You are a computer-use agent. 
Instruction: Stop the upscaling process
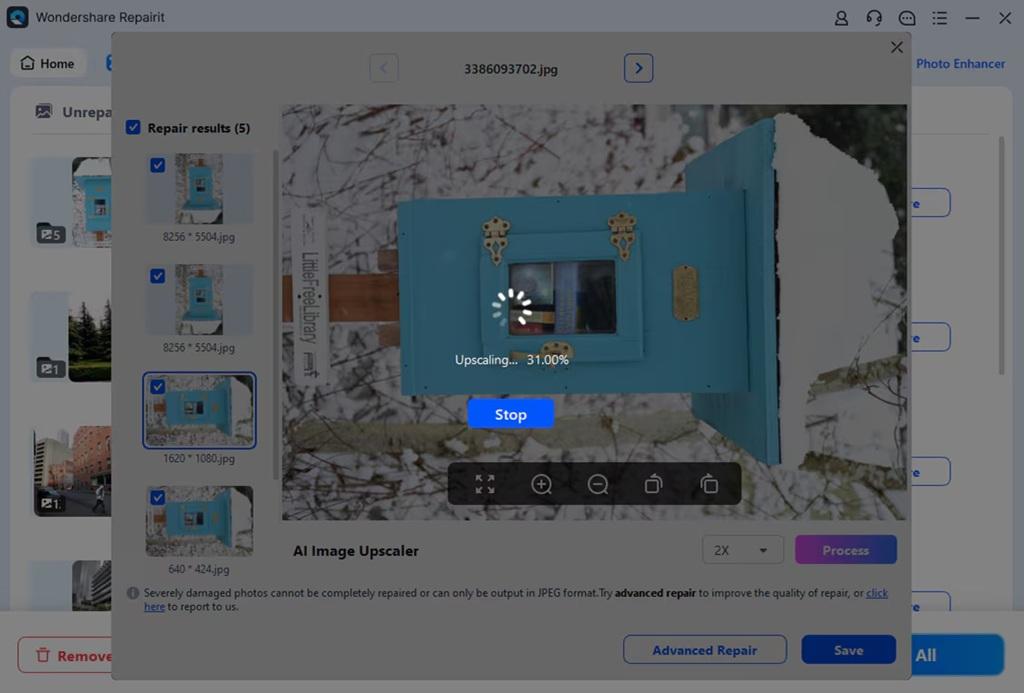510,415
